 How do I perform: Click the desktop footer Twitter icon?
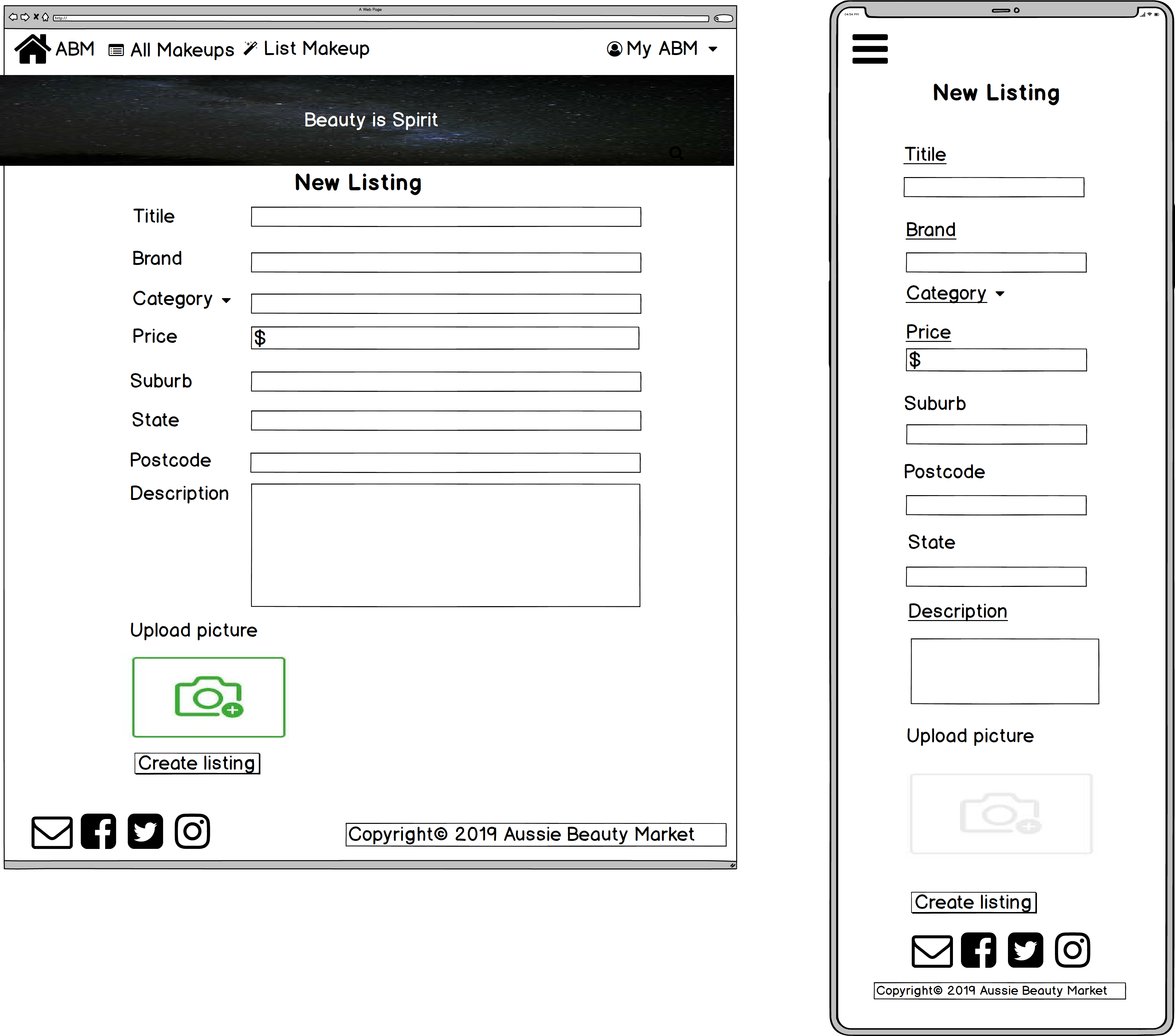145,831
